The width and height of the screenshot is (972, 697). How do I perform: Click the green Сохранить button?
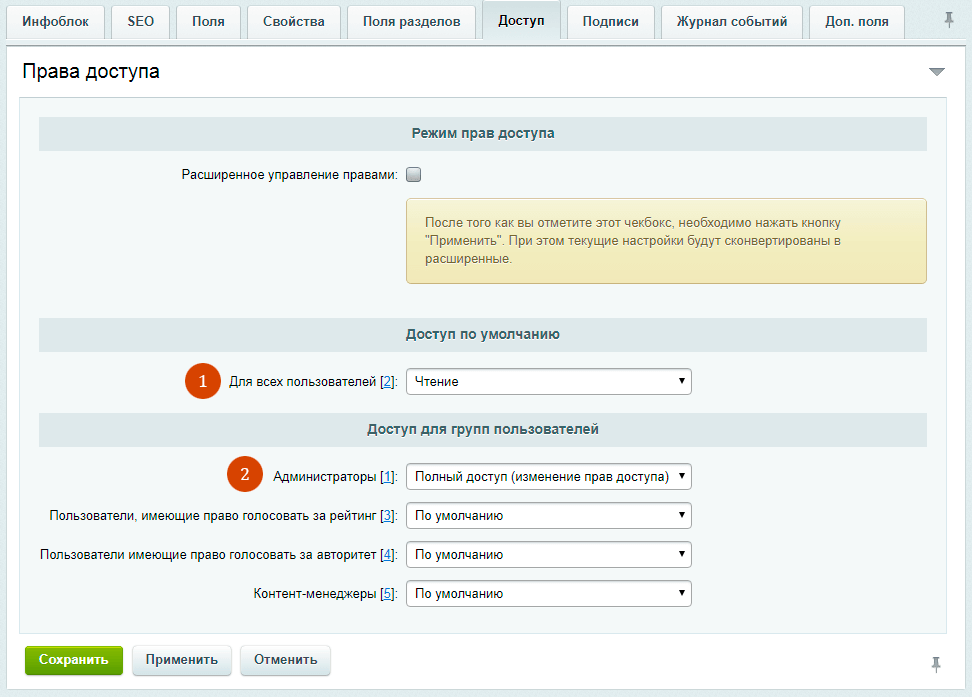point(73,660)
